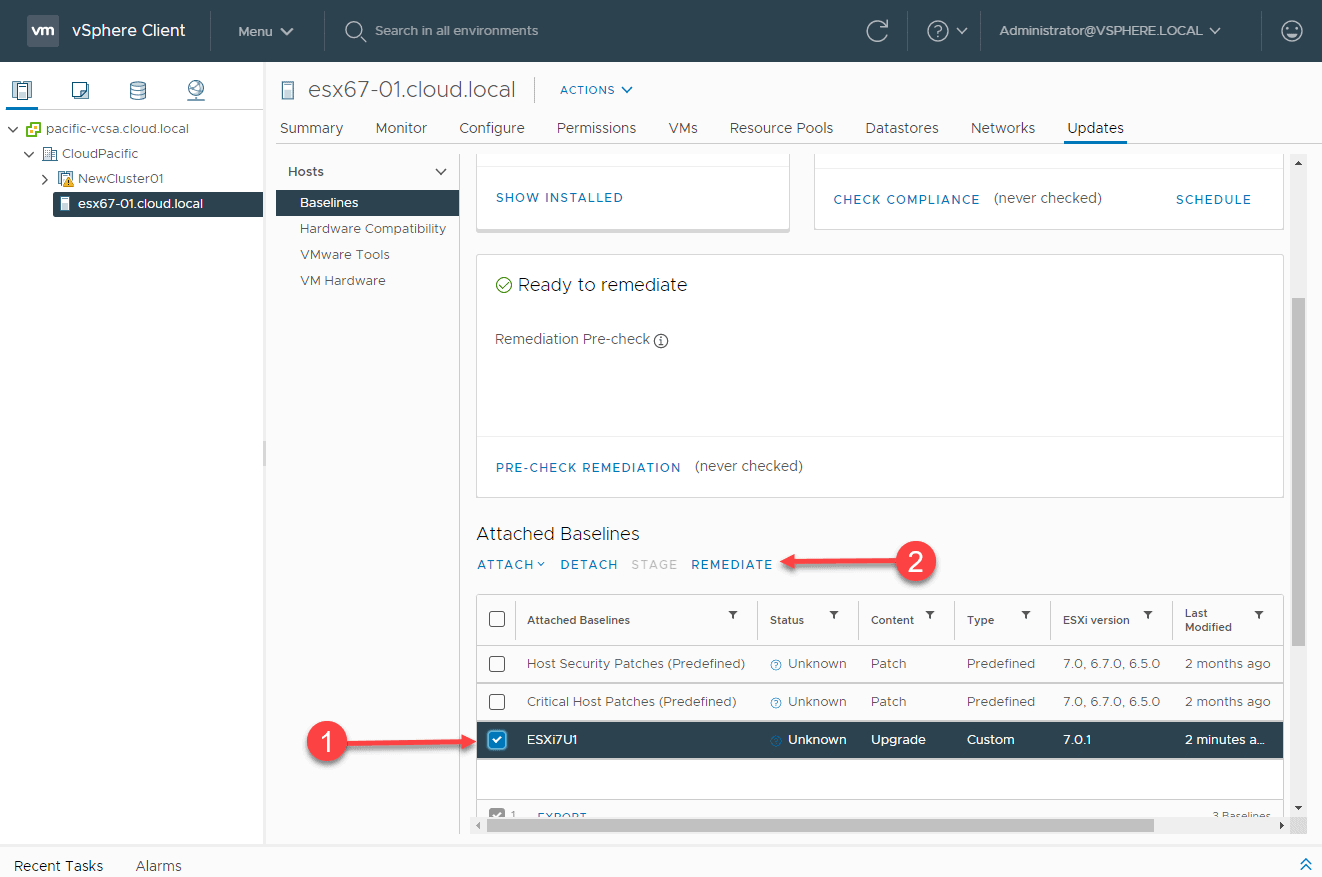
Task: Click the Remediation Pre-check info icon
Action: [661, 340]
